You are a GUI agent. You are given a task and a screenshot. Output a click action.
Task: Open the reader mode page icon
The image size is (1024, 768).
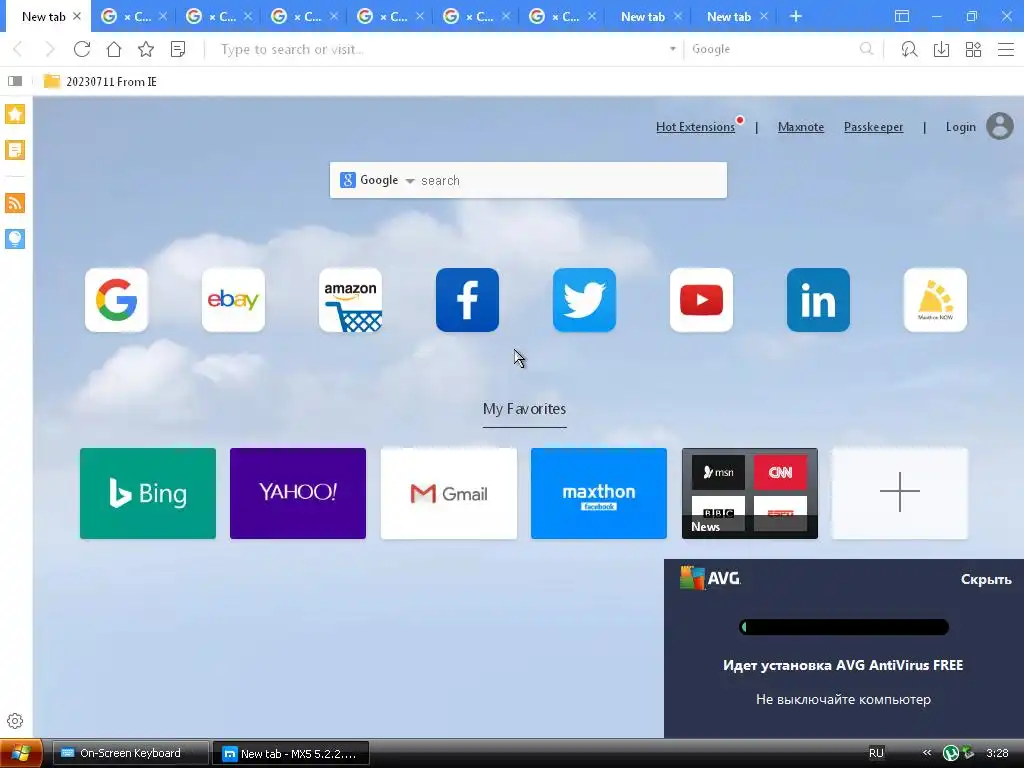point(178,49)
